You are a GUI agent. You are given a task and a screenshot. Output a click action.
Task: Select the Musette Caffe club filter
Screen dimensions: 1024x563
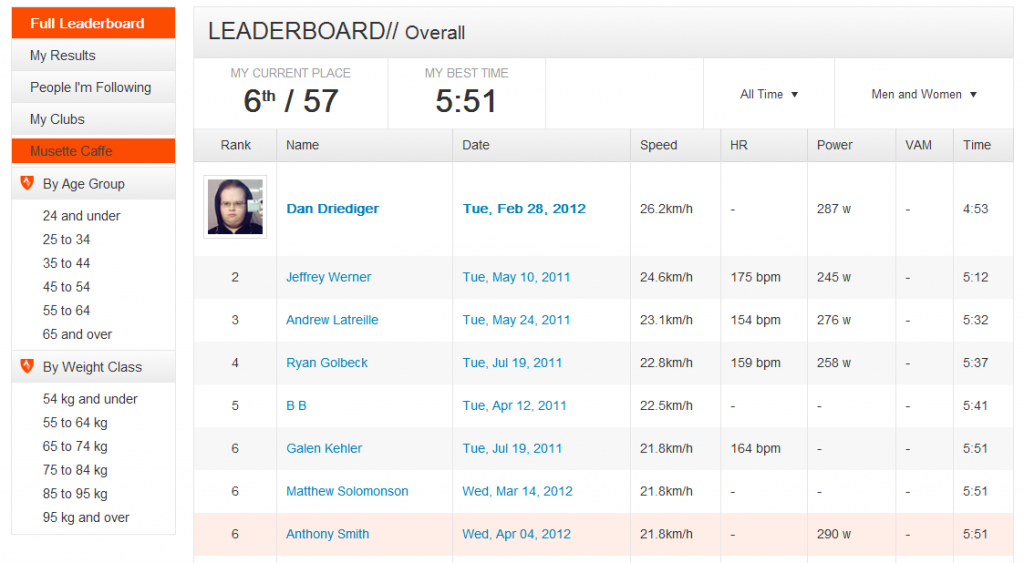[93, 151]
